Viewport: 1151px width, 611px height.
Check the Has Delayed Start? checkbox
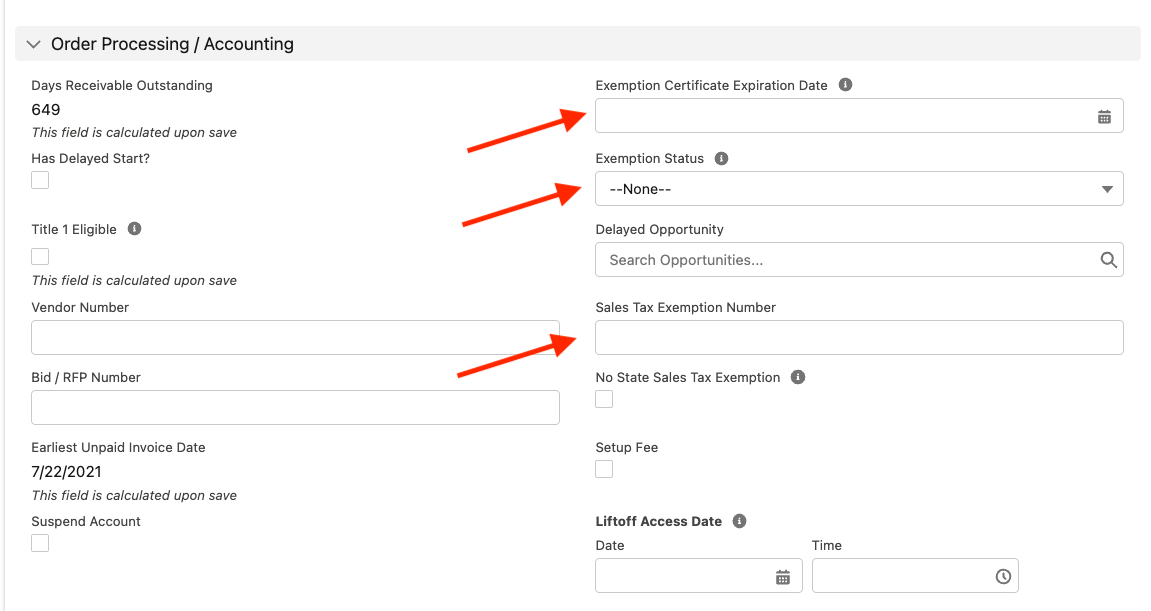point(40,180)
